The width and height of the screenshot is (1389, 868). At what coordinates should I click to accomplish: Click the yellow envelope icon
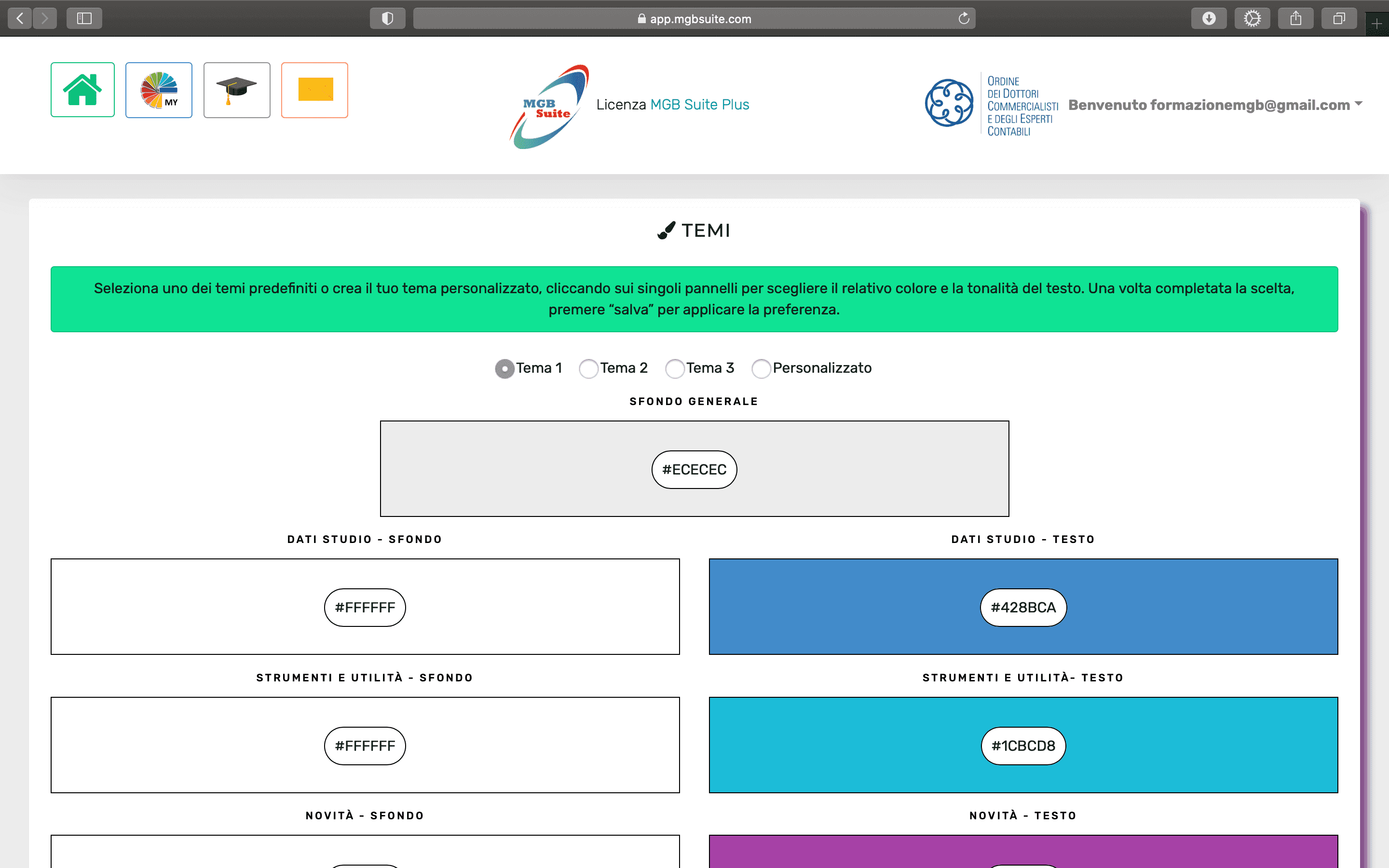(314, 90)
